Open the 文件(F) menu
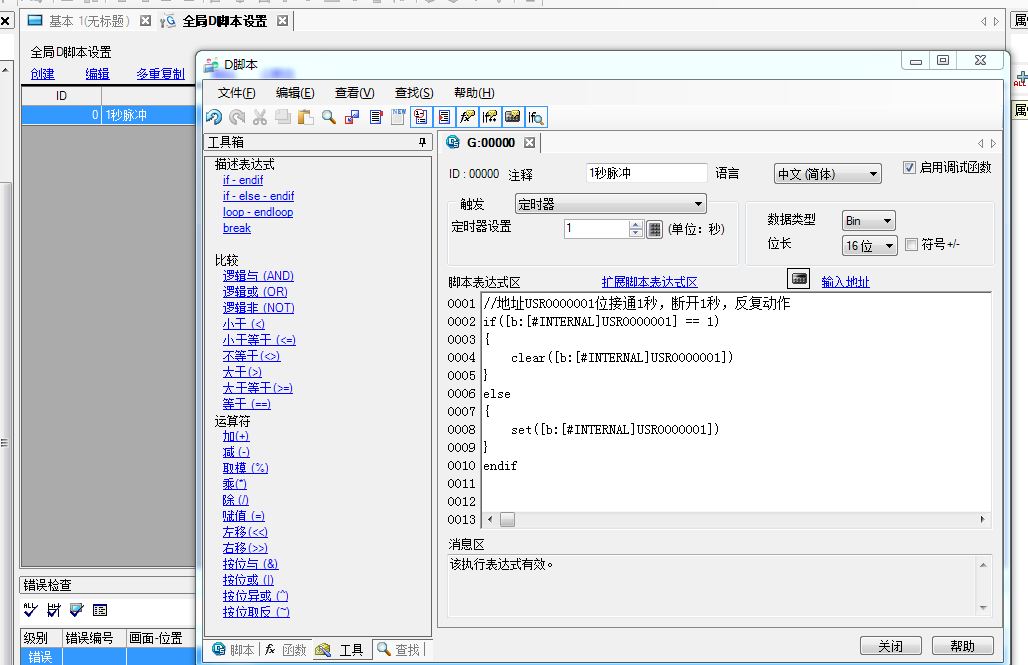 236,93
